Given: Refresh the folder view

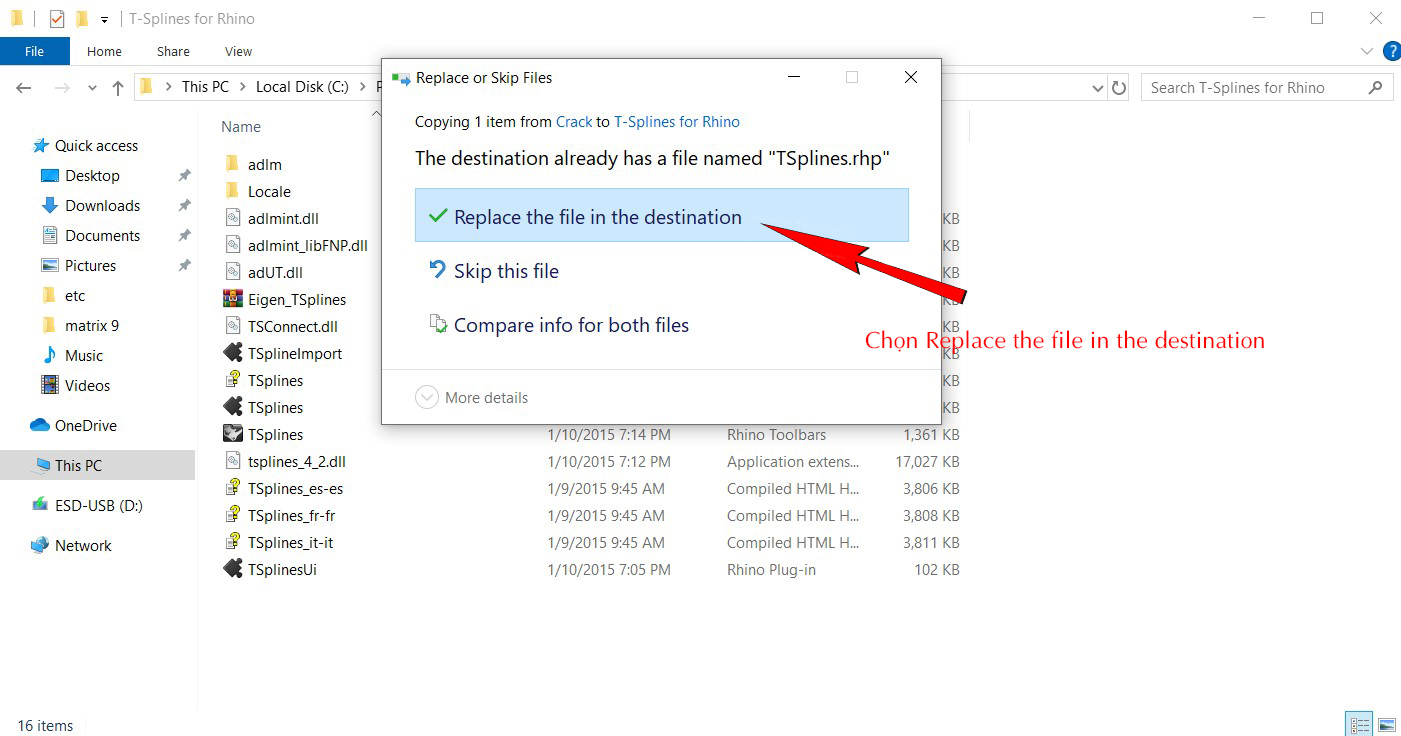Looking at the screenshot, I should pyautogui.click(x=1119, y=88).
